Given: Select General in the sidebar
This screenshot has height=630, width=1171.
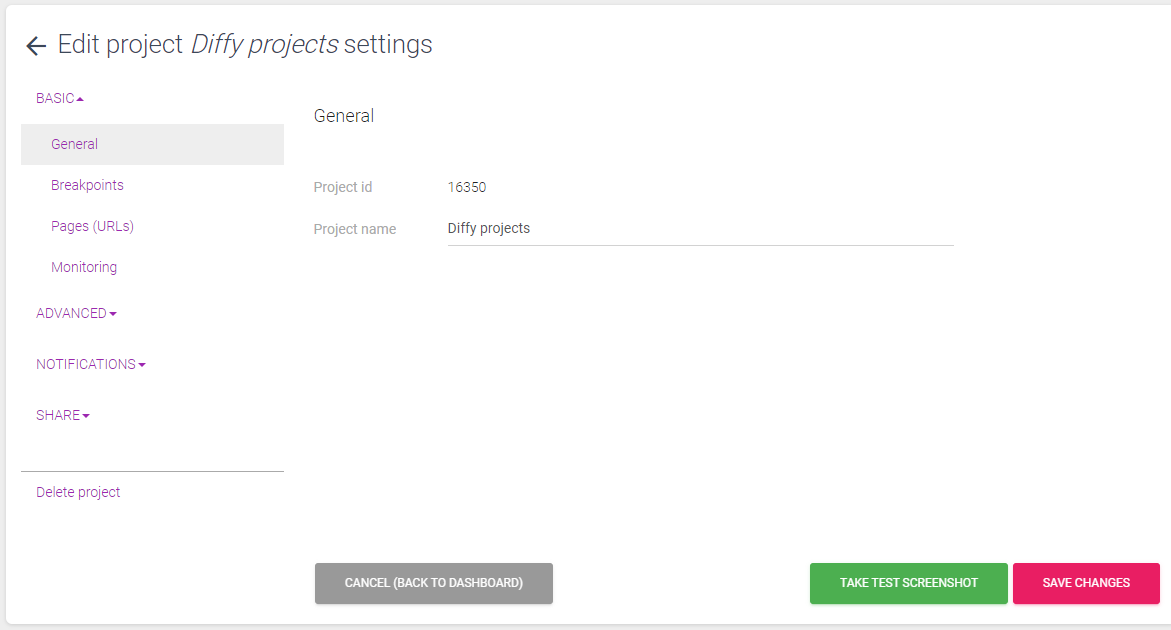Looking at the screenshot, I should pos(152,144).
